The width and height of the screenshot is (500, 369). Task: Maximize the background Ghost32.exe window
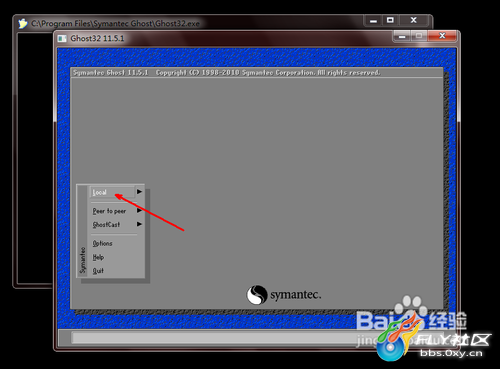[390, 20]
